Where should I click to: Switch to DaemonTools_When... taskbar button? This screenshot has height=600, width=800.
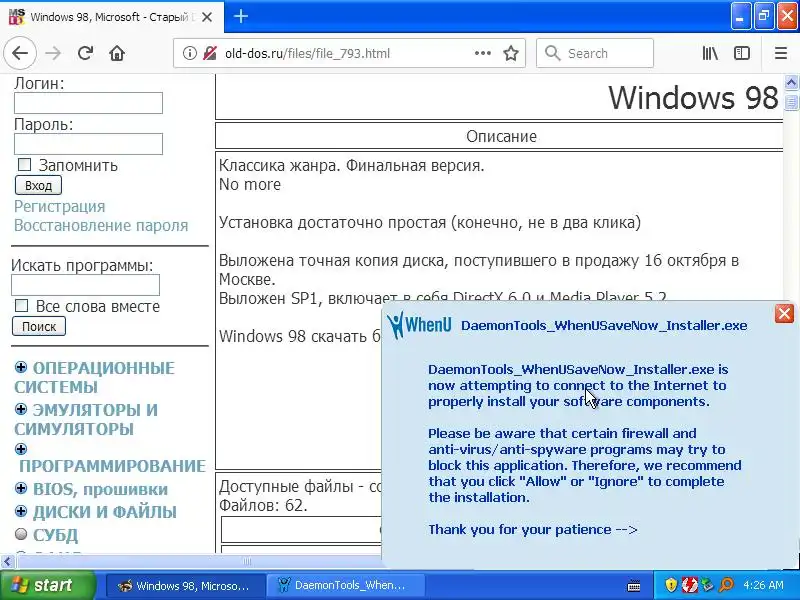pos(346,586)
